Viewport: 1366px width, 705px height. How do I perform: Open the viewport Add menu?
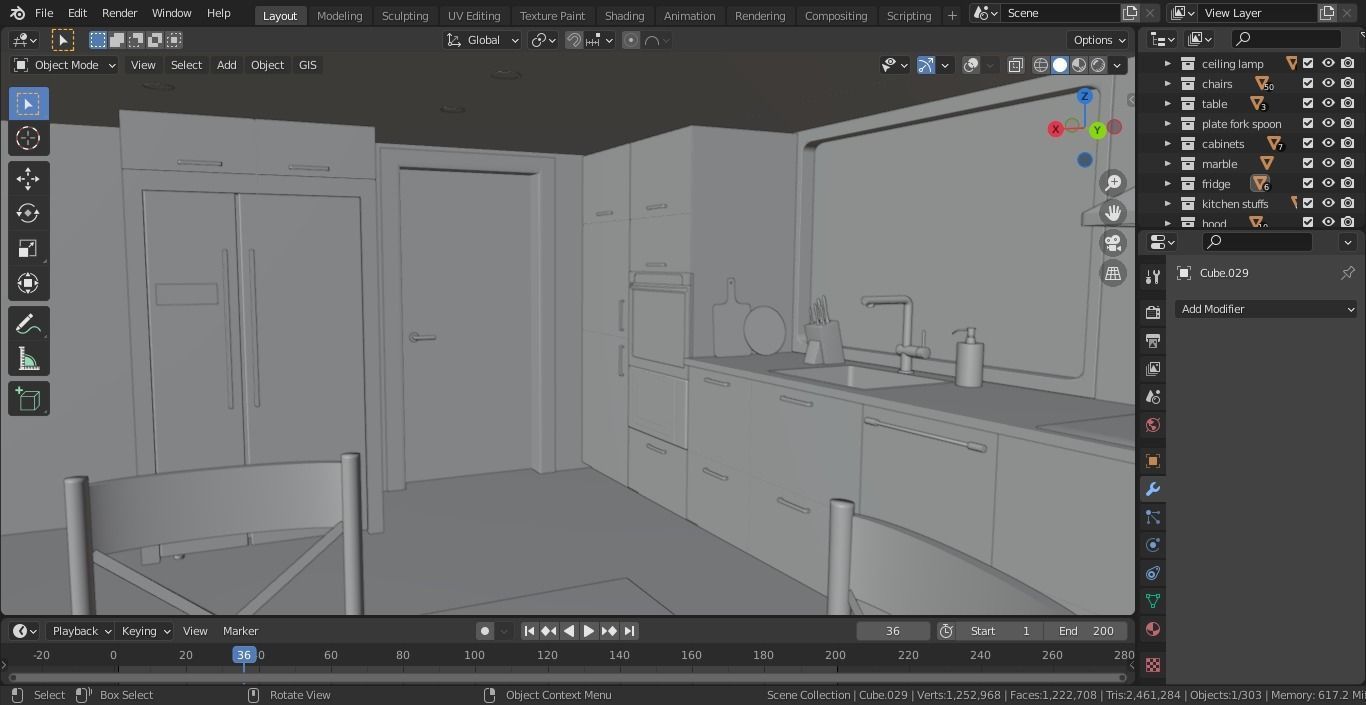(226, 65)
